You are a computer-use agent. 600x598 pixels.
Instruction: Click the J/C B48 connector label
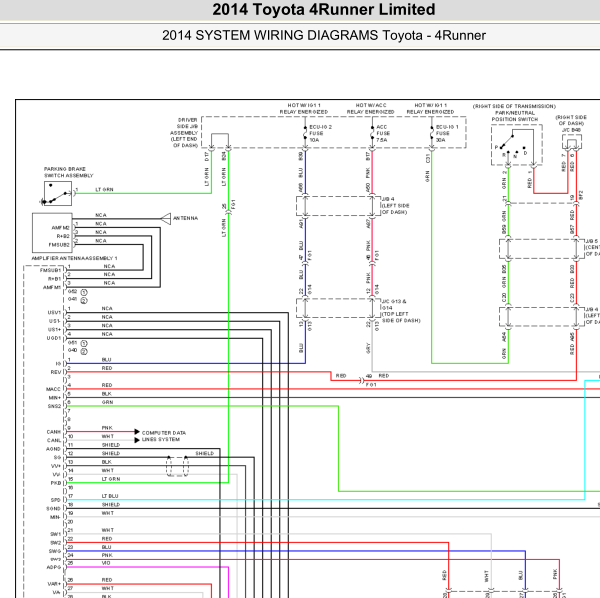pyautogui.click(x=571, y=130)
